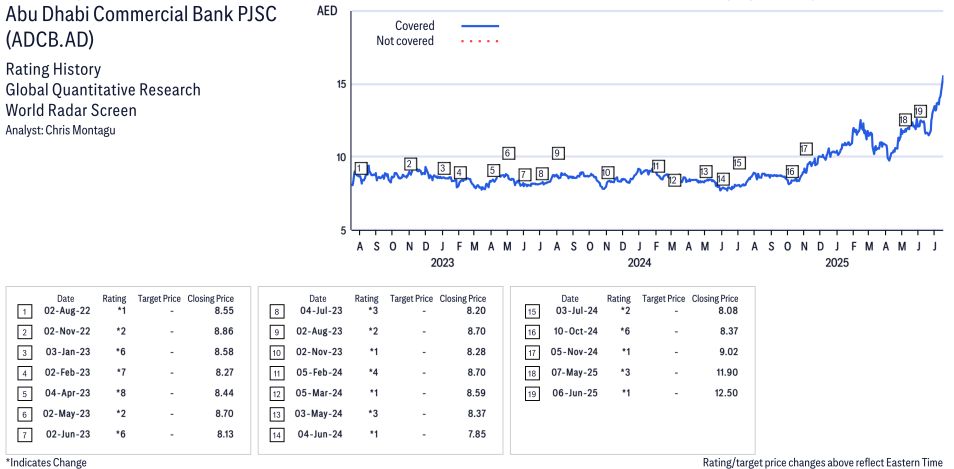Click chart marker 1 near August 2022
Image resolution: width=954 pixels, height=469 pixels.
(361, 168)
